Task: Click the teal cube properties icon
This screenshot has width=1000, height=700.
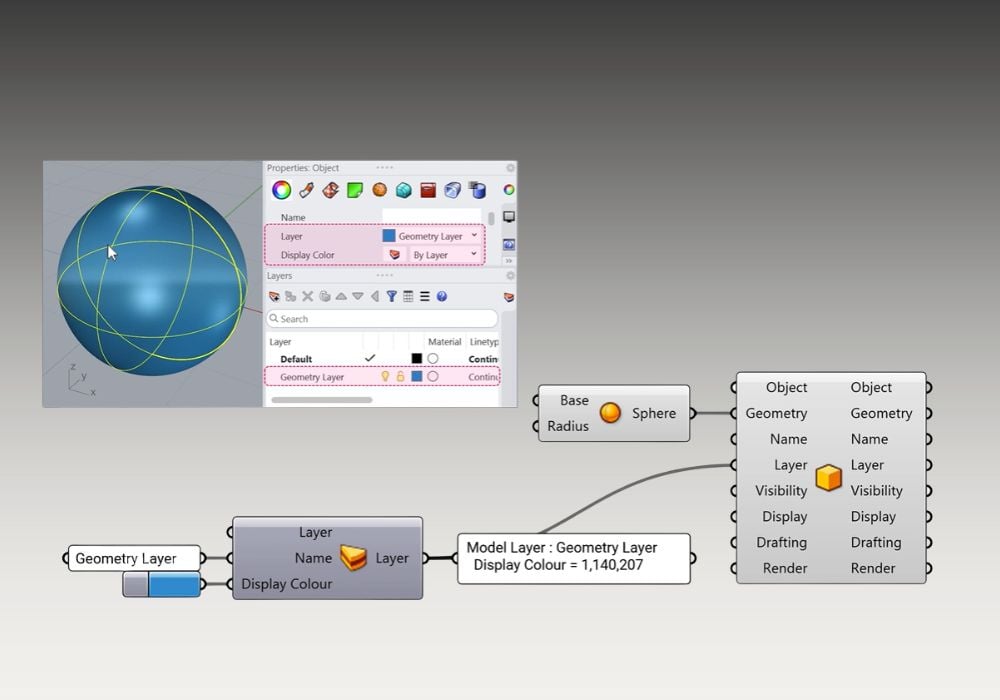Action: click(403, 190)
